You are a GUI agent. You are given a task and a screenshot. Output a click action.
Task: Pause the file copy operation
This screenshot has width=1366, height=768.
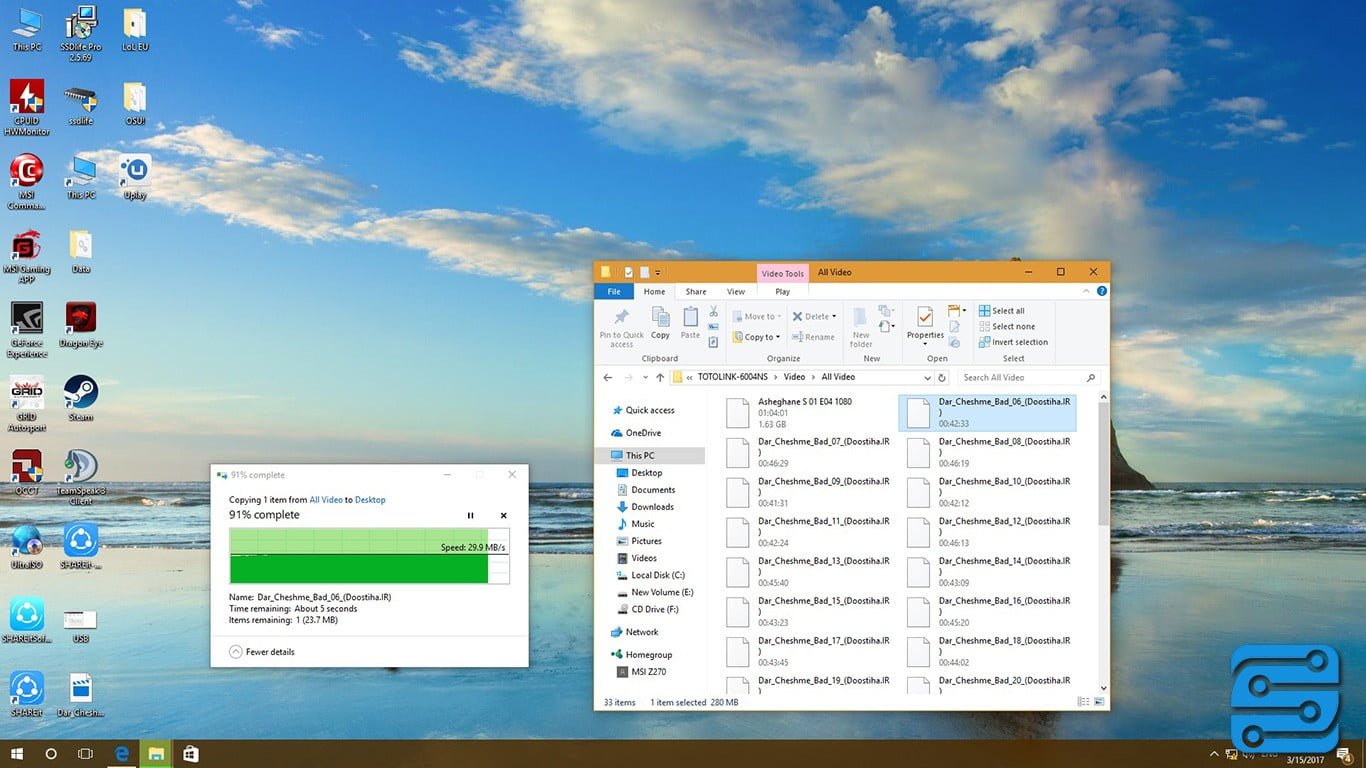pos(470,516)
